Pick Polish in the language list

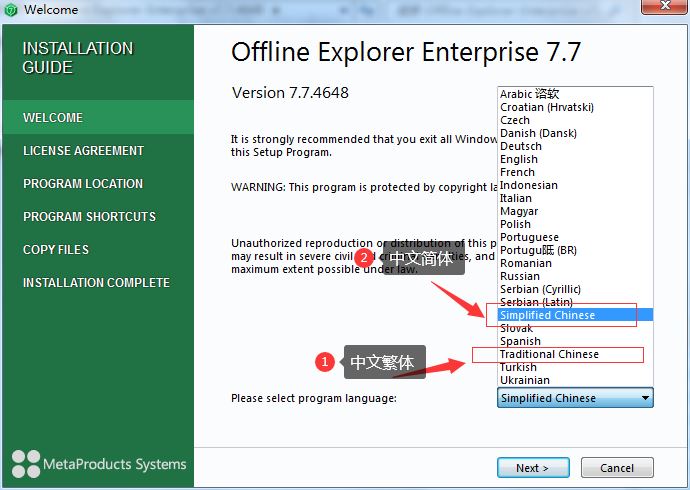pyautogui.click(x=575, y=224)
